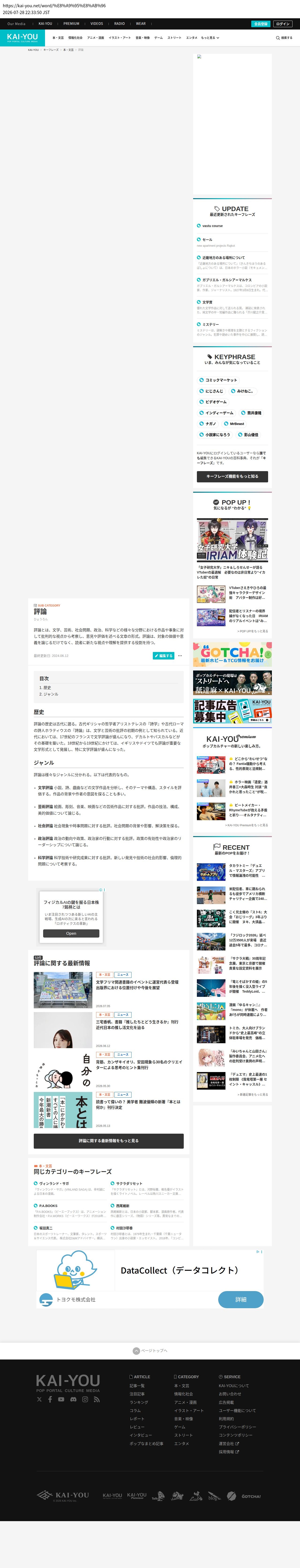Open the X (Twitter) icon in footer
This screenshot has width=300, height=1568.
point(40,1399)
